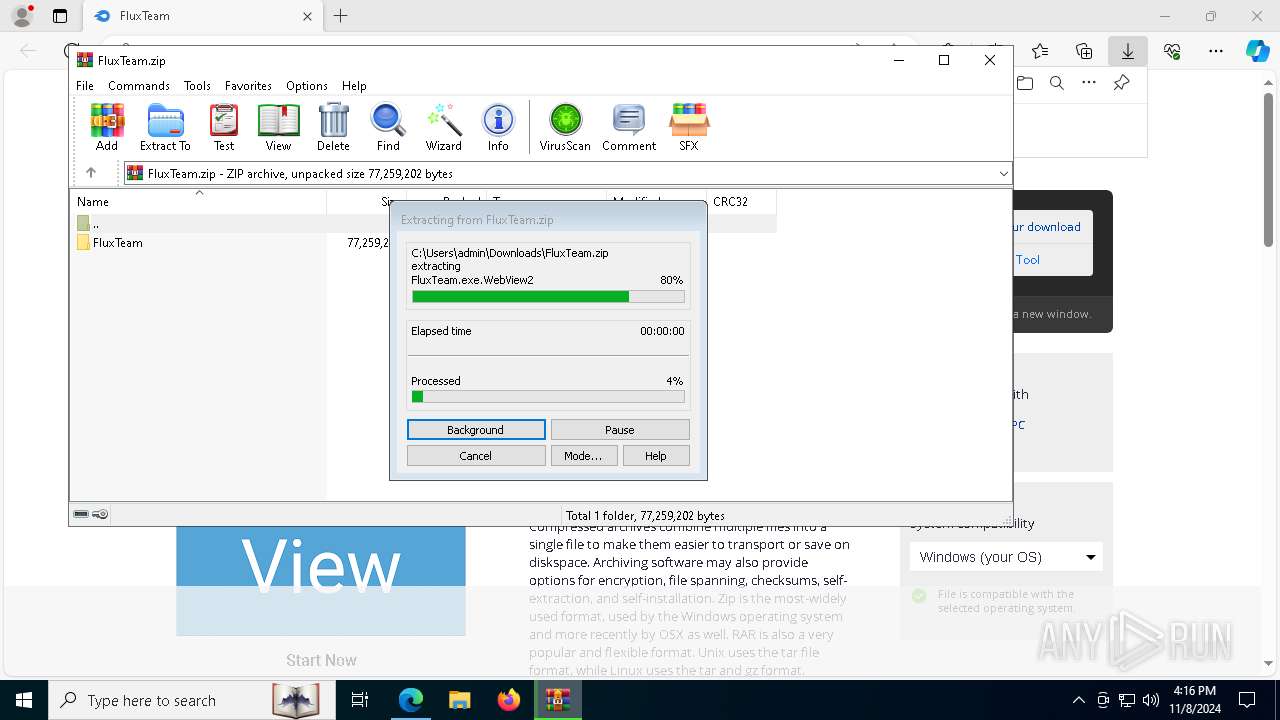Click the Add toolbar icon in WinRAR
The image size is (1280, 720).
click(x=107, y=127)
